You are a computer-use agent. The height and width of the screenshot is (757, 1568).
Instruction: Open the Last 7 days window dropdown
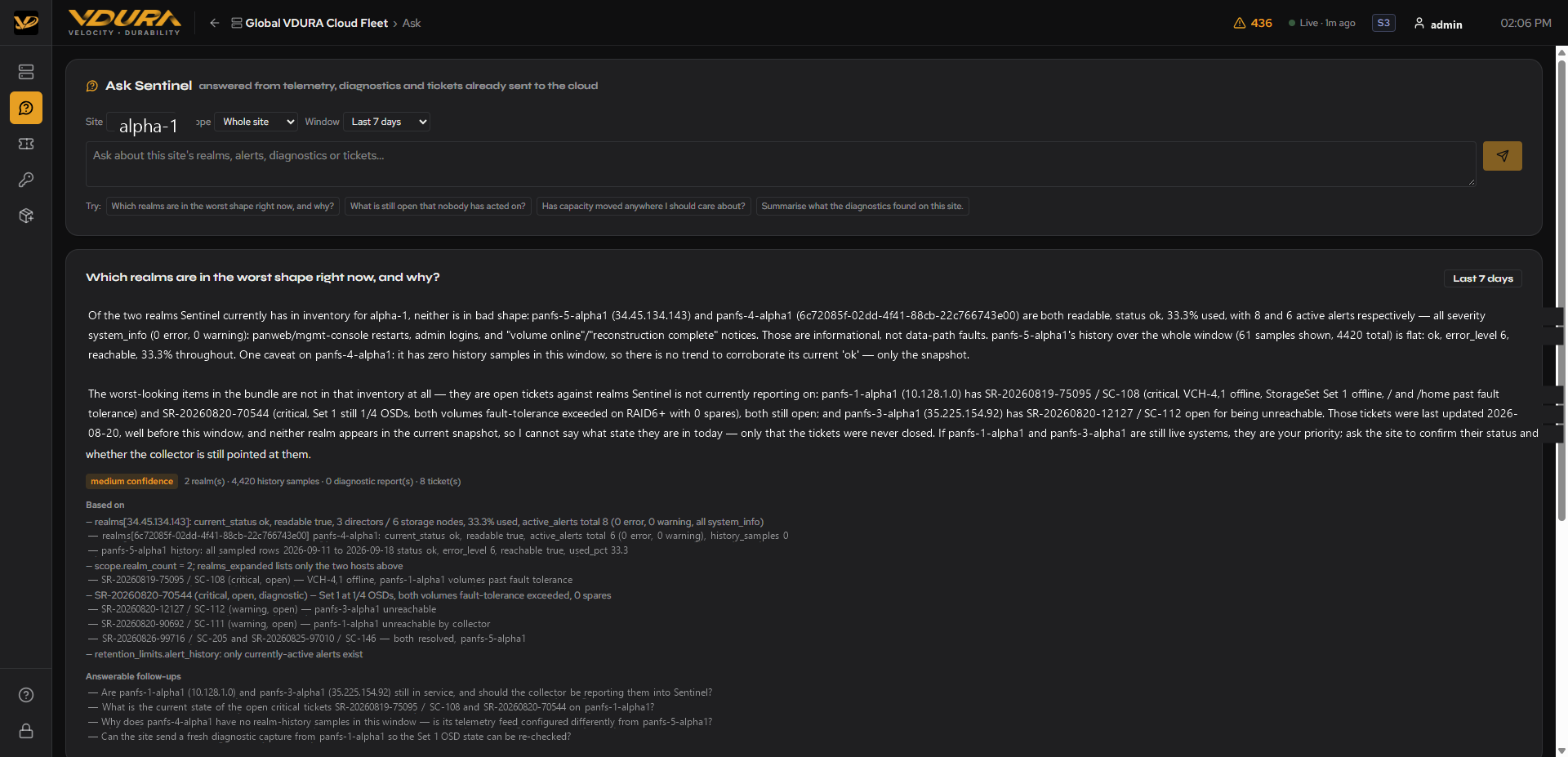[x=386, y=122]
